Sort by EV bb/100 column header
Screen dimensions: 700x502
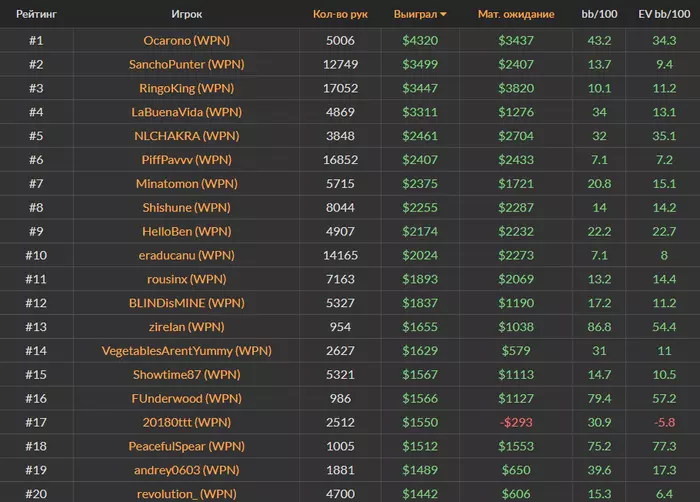[x=662, y=15]
